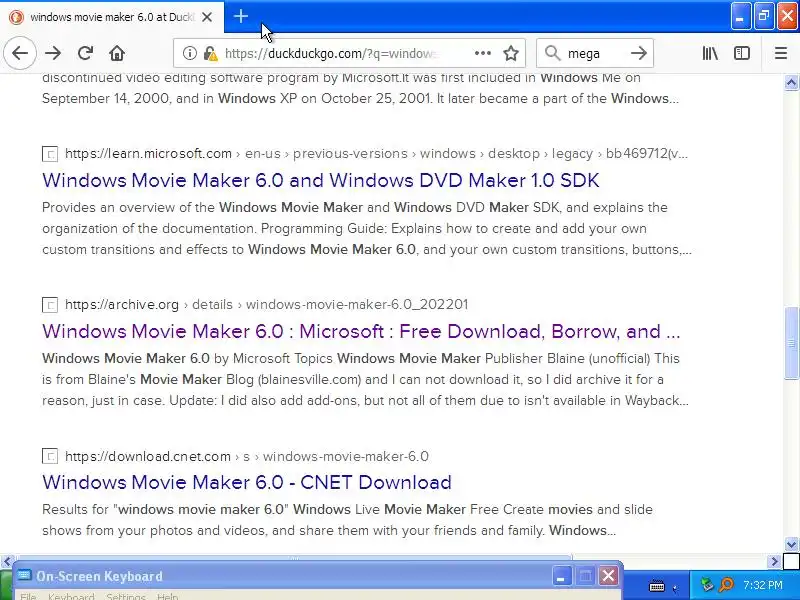Click the archive.org details URL breadcrumb
The height and width of the screenshot is (600, 800).
[x=266, y=305]
